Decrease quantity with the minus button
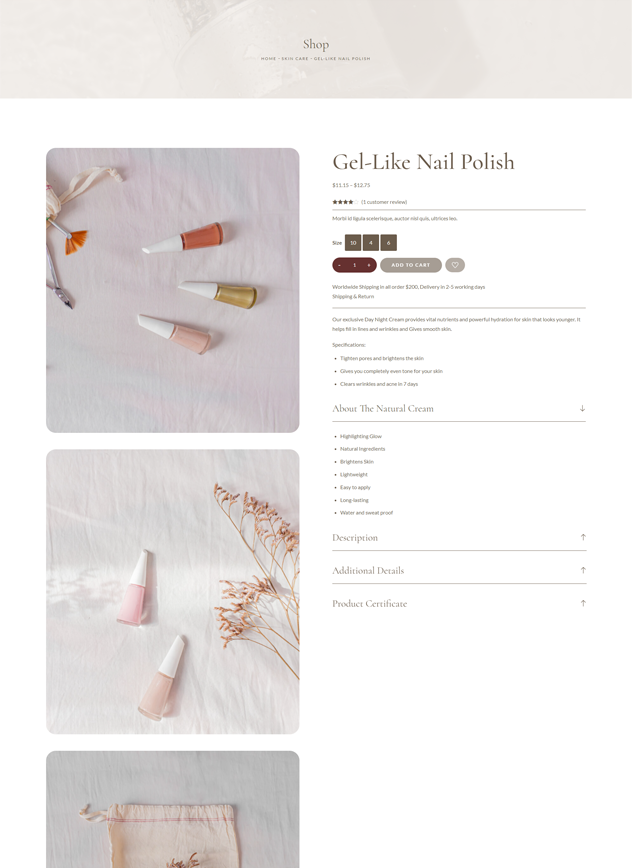This screenshot has height=868, width=632. pos(340,265)
